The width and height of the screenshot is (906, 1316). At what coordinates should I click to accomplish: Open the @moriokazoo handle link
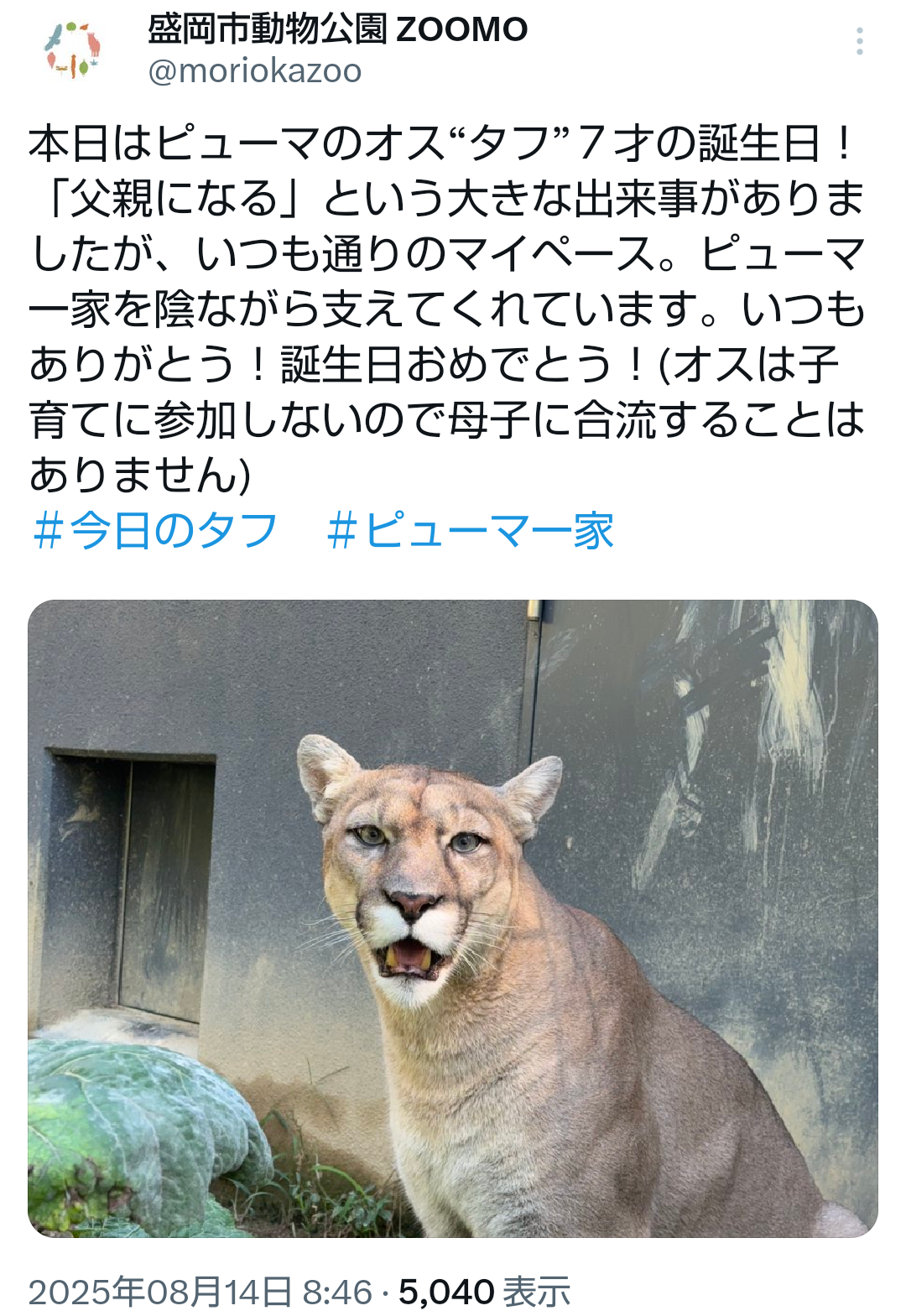point(255,70)
